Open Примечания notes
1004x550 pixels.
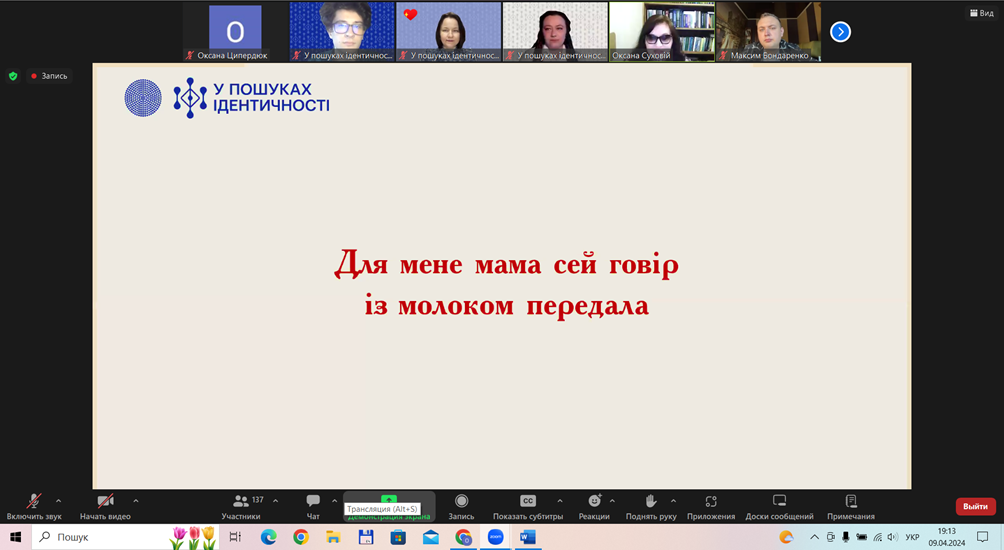[x=851, y=503]
